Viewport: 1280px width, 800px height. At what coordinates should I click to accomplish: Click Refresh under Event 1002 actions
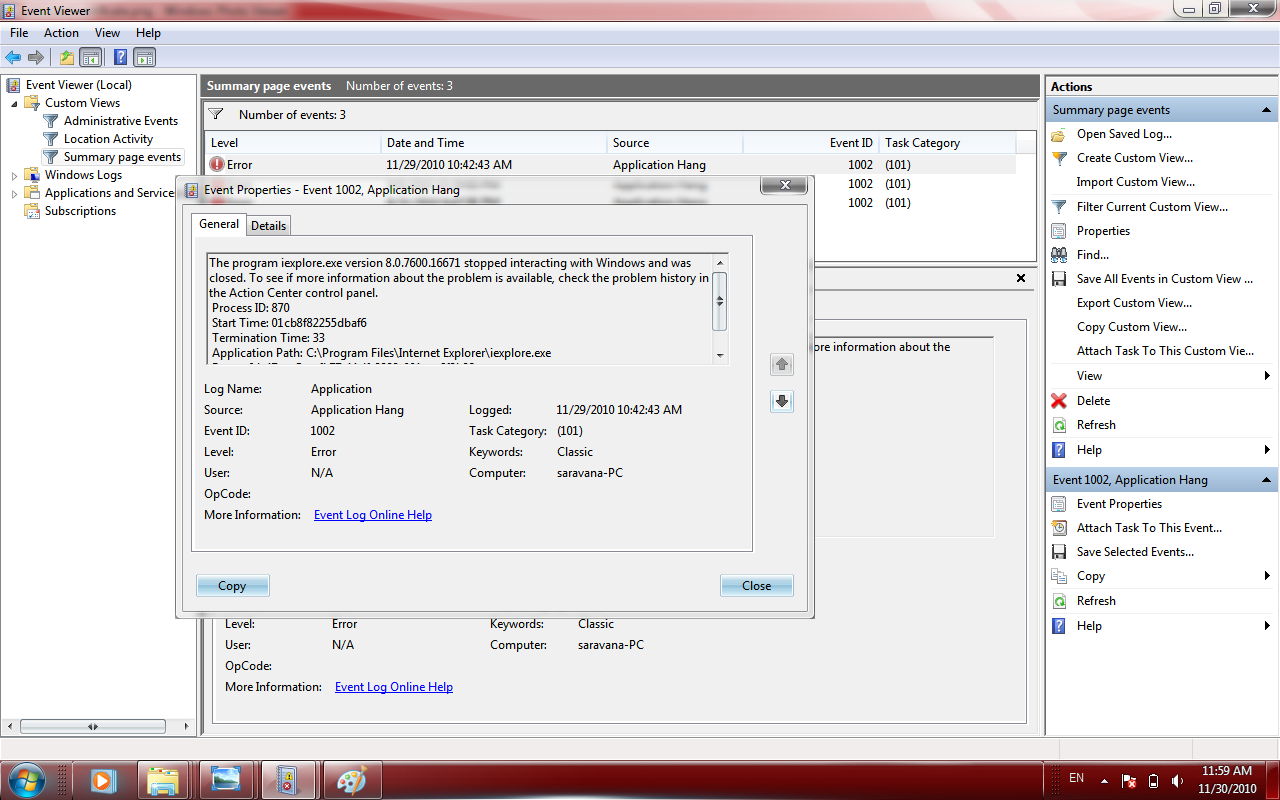[1096, 601]
